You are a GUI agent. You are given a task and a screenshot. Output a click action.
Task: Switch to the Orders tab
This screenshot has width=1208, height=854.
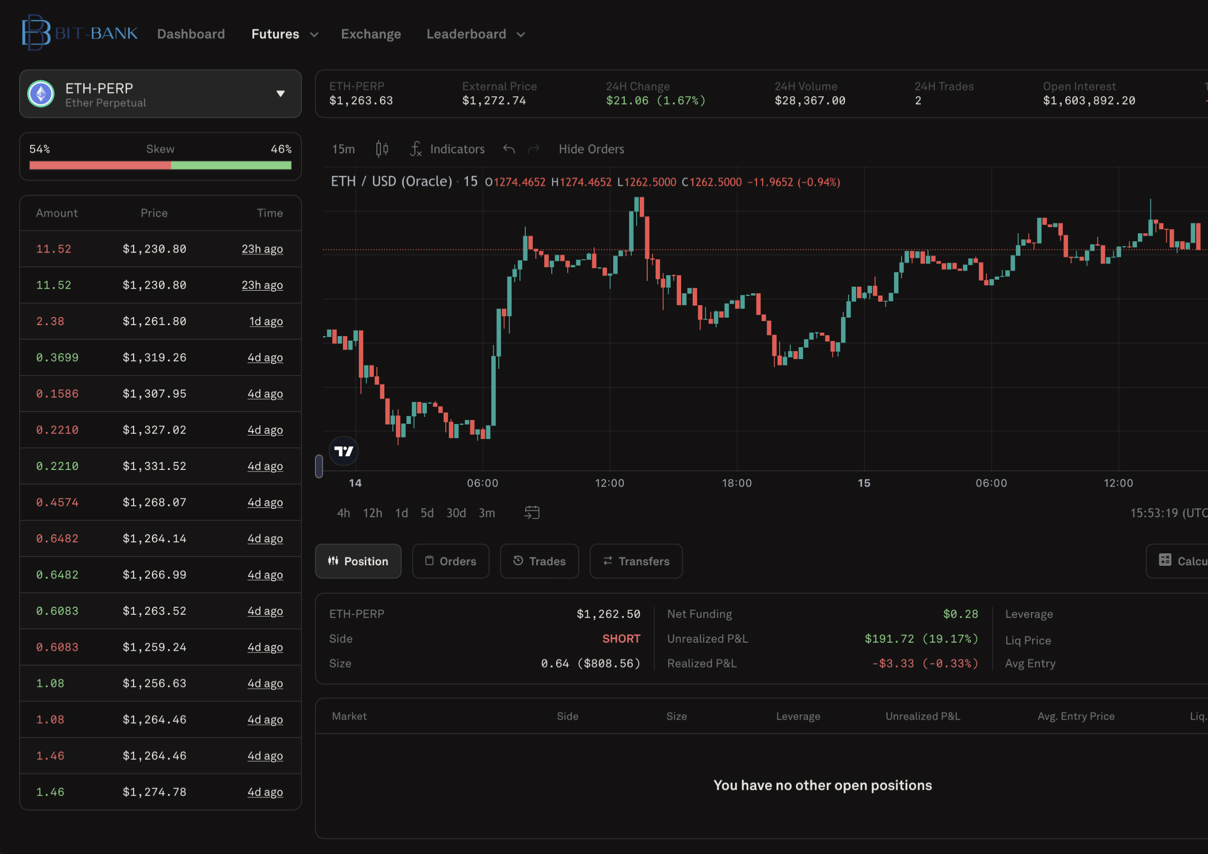coord(450,561)
